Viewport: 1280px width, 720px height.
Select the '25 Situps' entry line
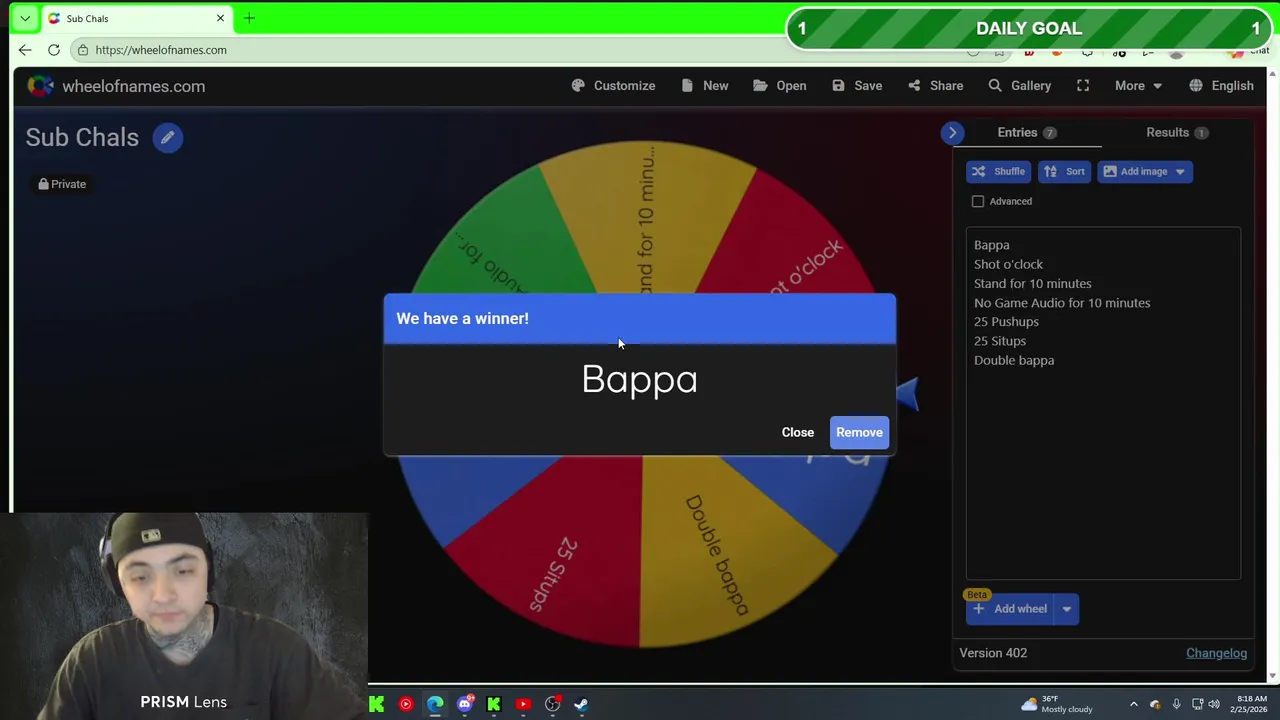pos(999,341)
